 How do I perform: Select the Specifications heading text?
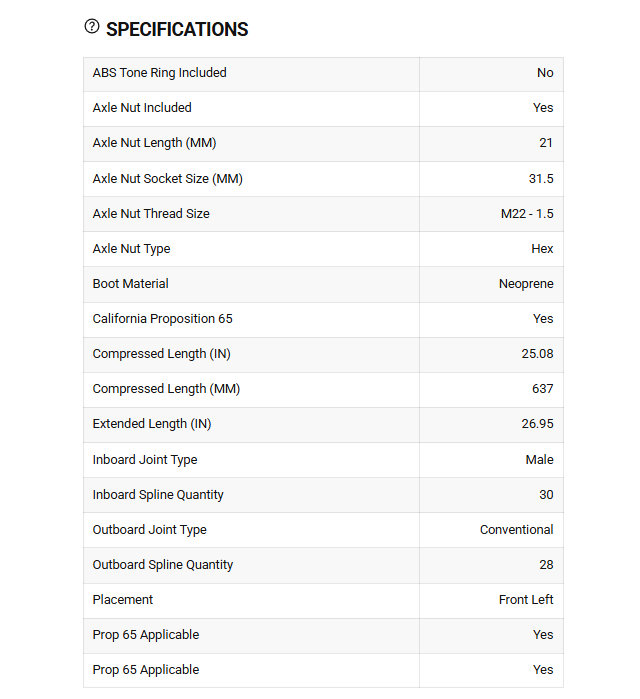(177, 29)
